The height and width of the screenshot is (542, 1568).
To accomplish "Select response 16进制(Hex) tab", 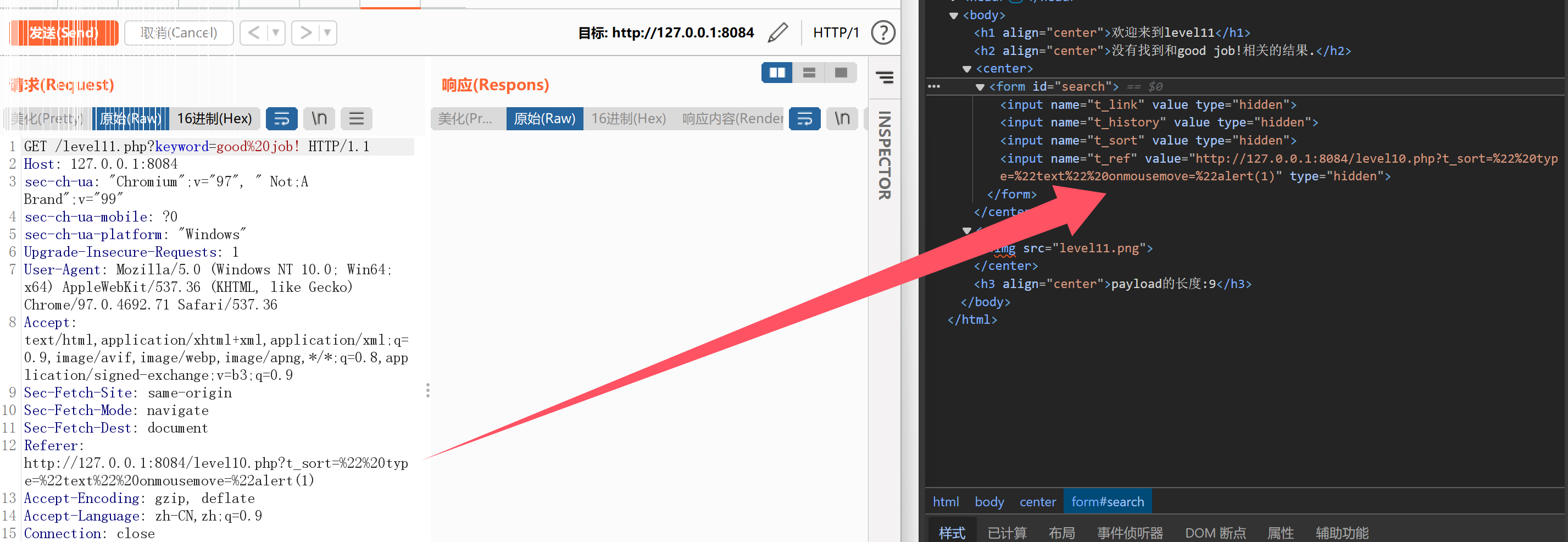I will (x=629, y=118).
